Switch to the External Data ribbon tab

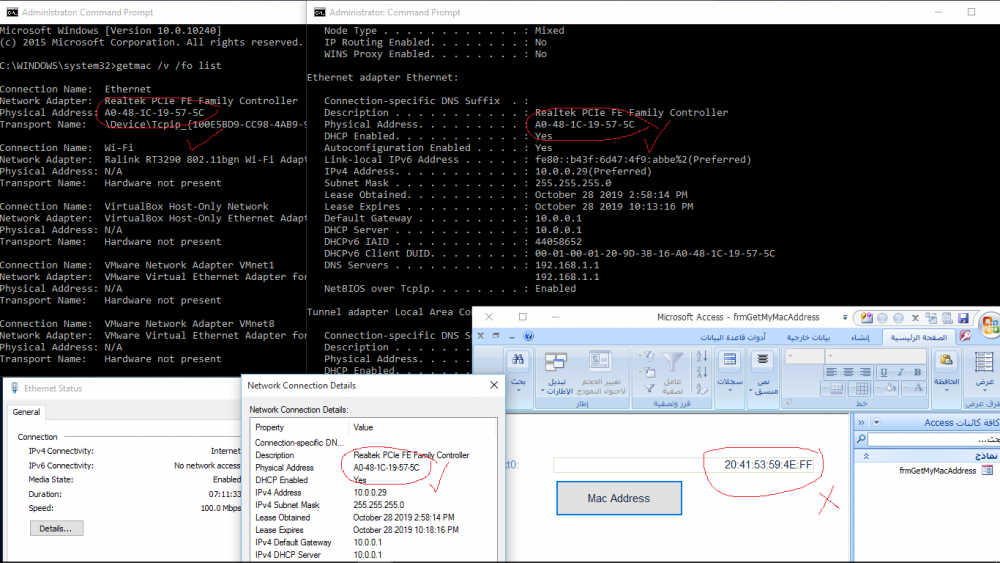808,337
